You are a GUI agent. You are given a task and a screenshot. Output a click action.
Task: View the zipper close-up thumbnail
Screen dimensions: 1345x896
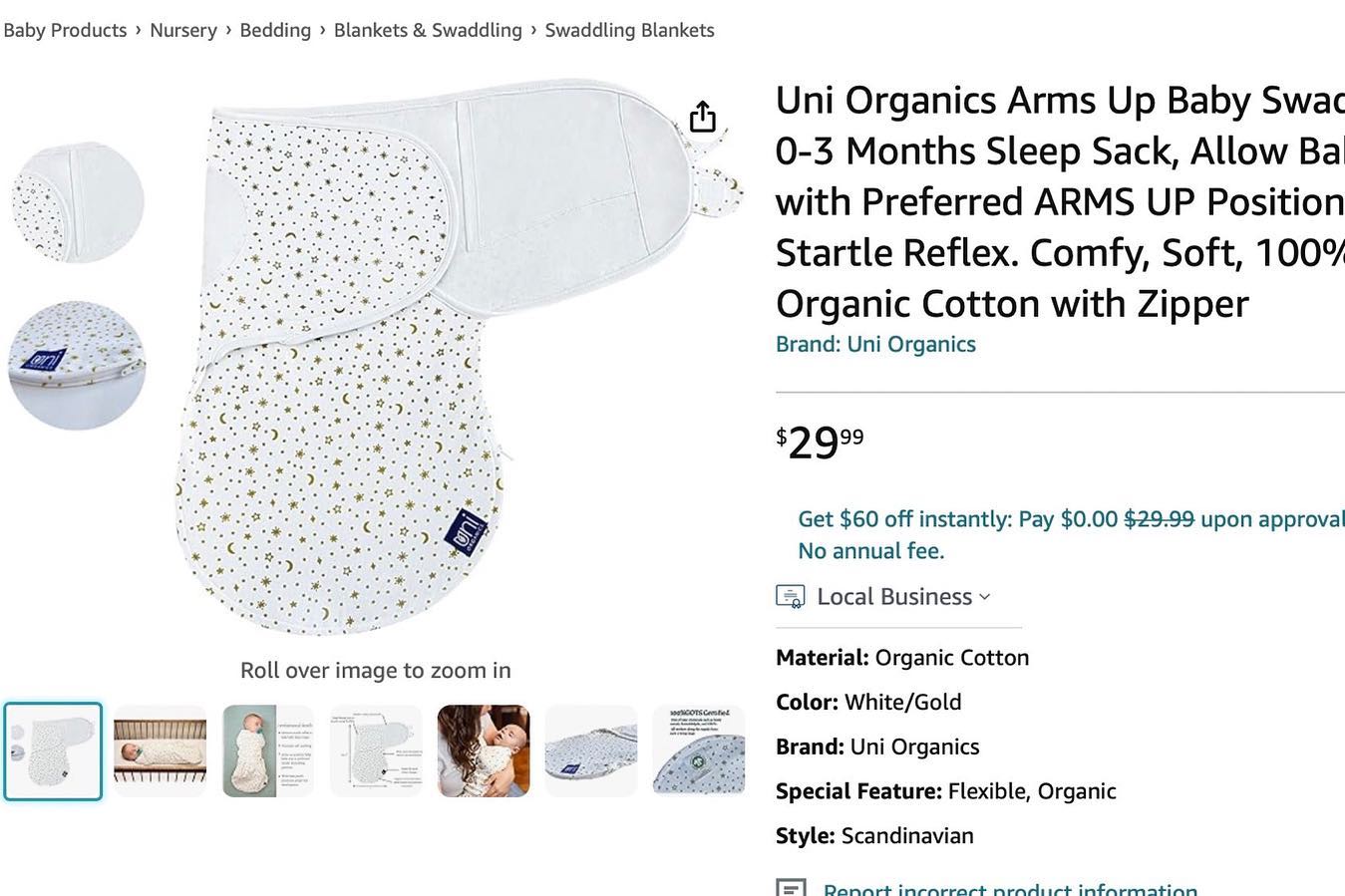[591, 751]
